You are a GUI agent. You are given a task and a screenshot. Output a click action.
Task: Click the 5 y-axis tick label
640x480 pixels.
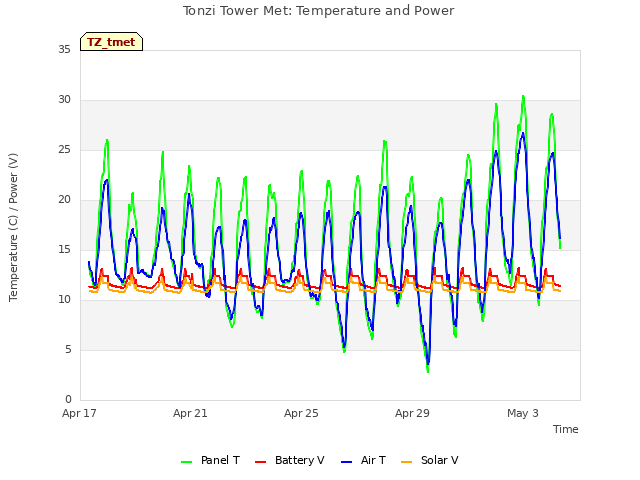coord(68,350)
